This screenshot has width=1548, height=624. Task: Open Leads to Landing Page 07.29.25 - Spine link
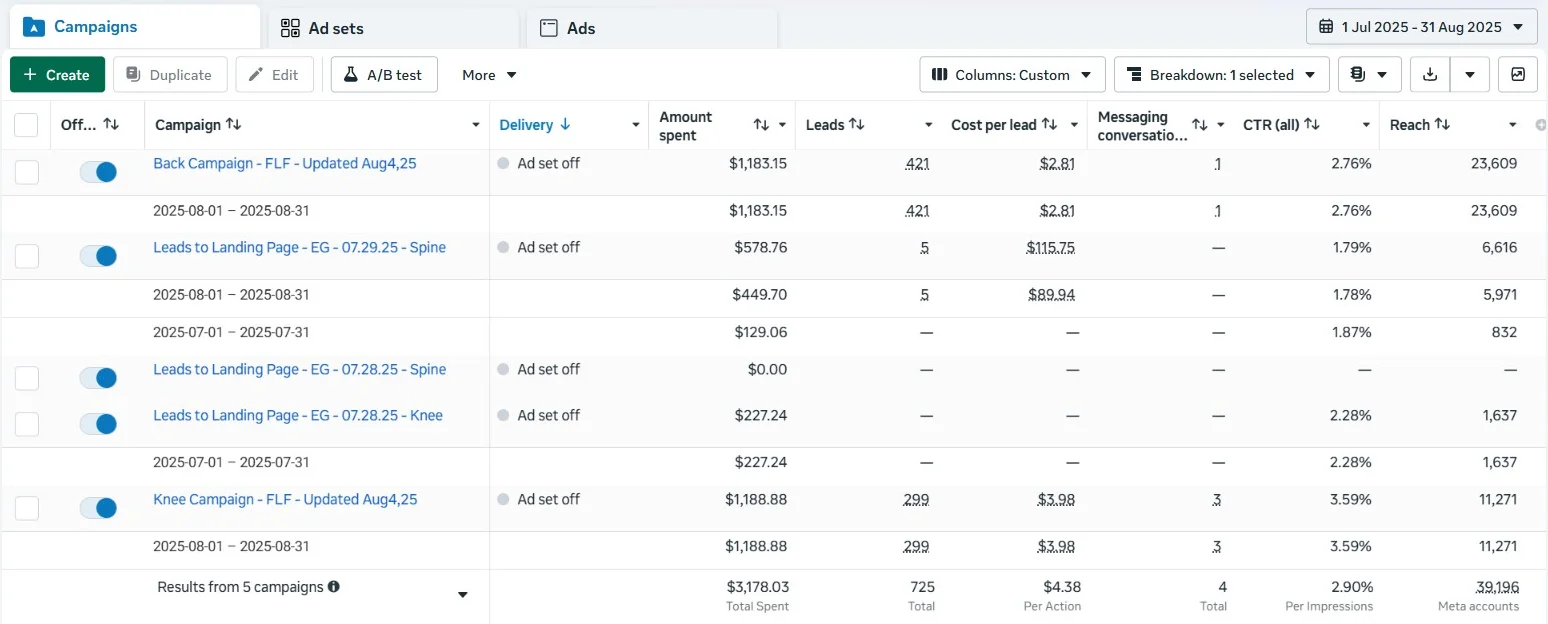click(x=299, y=247)
